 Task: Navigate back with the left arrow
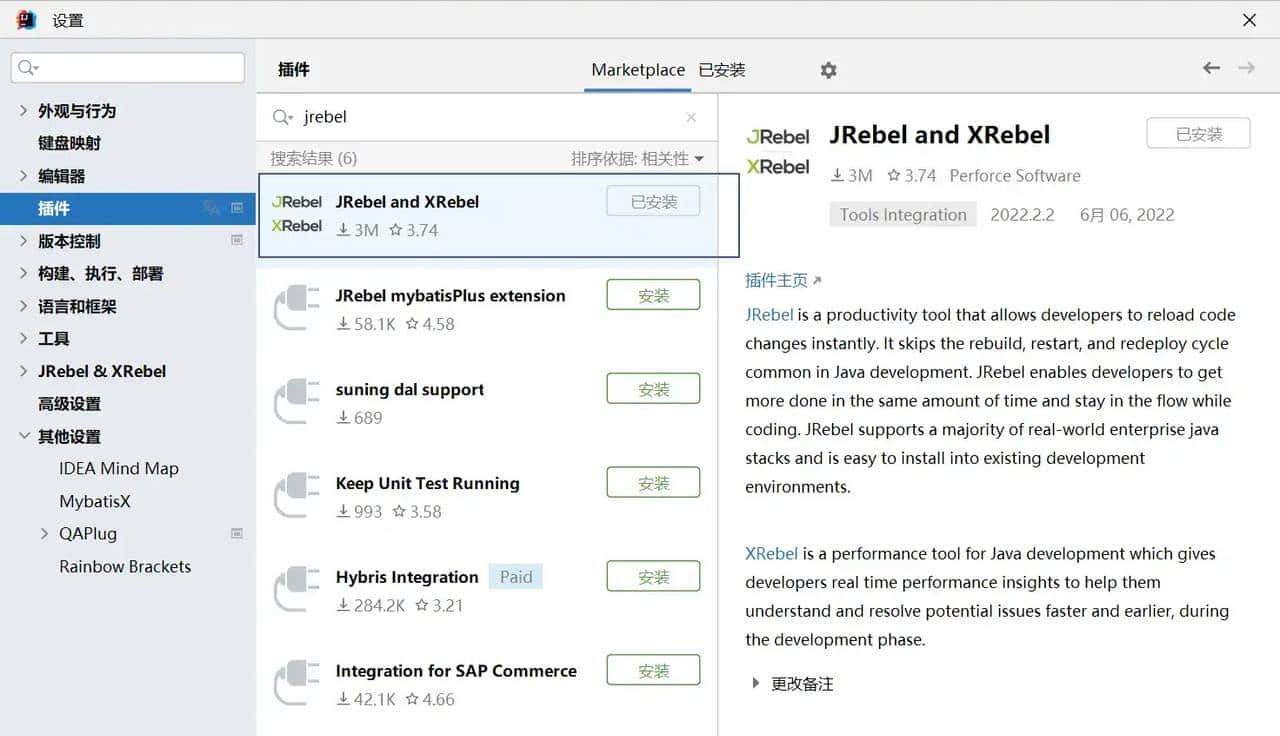point(1211,68)
